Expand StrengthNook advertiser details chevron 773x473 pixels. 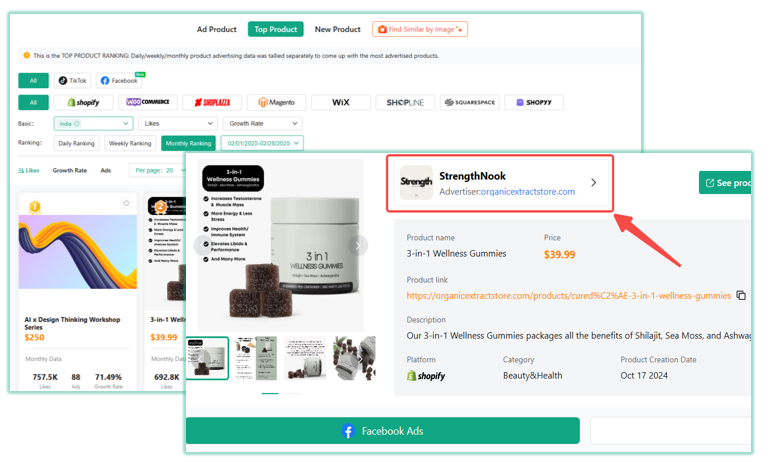(594, 182)
